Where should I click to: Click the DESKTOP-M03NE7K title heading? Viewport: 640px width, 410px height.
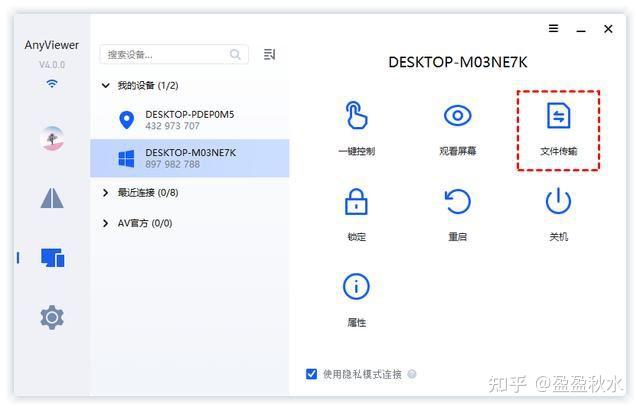coord(458,62)
